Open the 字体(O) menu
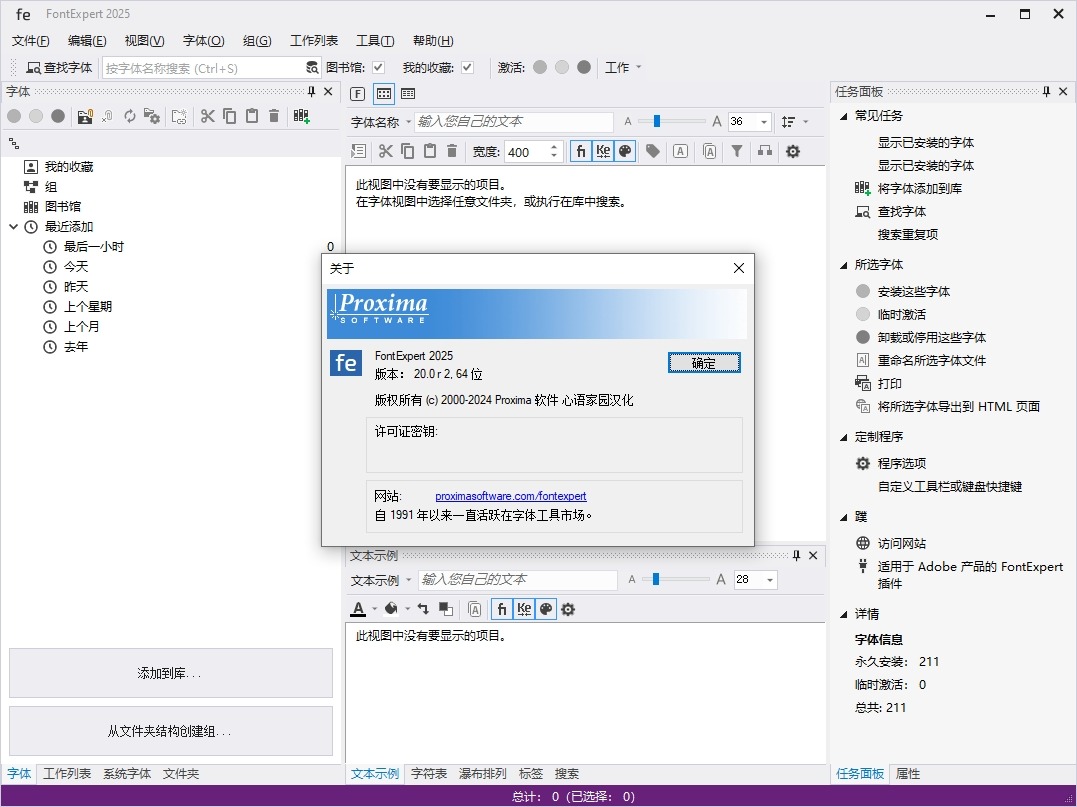Viewport: 1077px width, 807px height. (x=203, y=41)
